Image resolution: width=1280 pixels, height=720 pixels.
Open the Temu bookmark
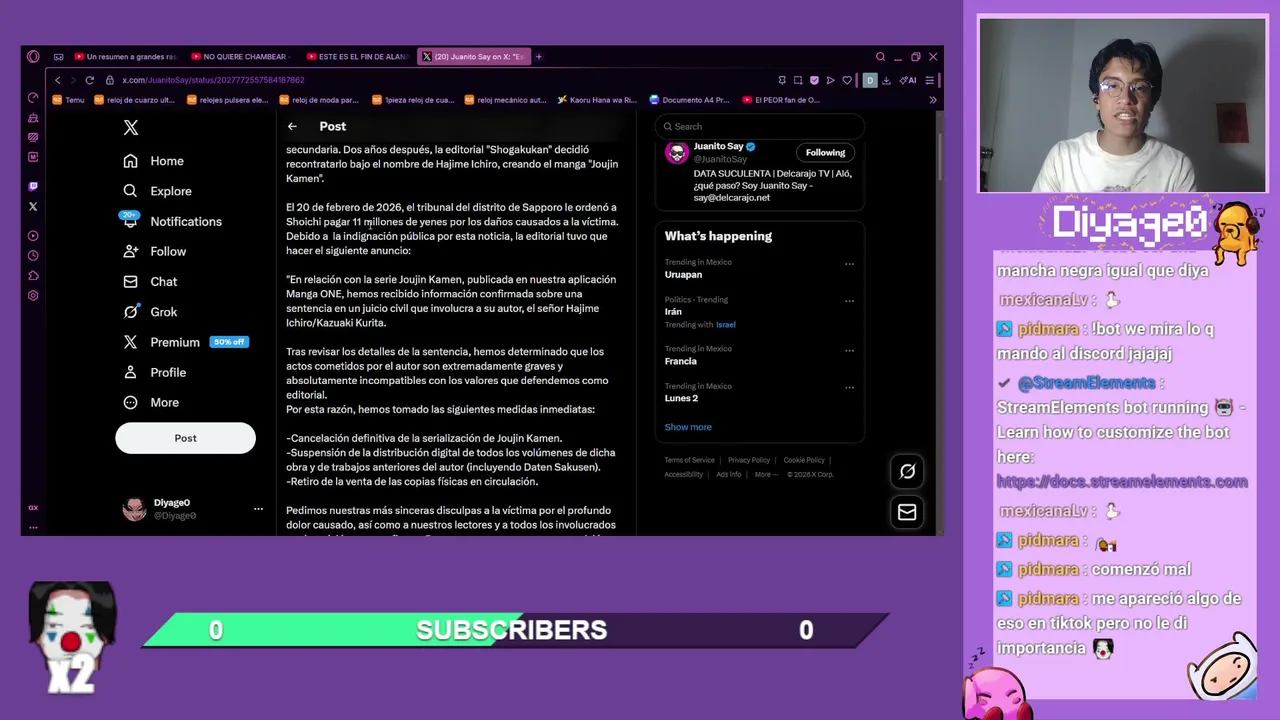click(x=69, y=100)
